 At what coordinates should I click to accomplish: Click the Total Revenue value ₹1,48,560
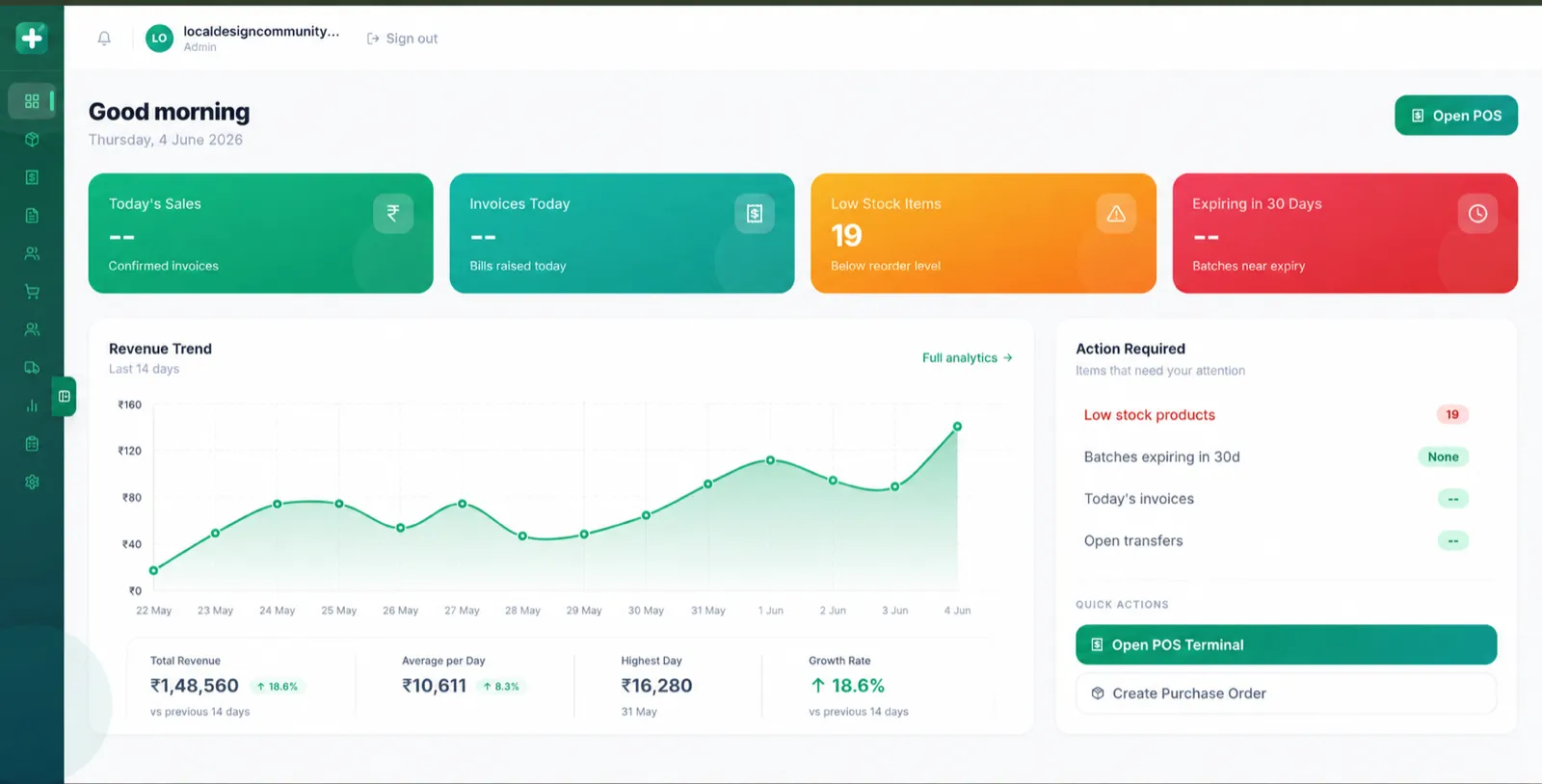(x=195, y=686)
